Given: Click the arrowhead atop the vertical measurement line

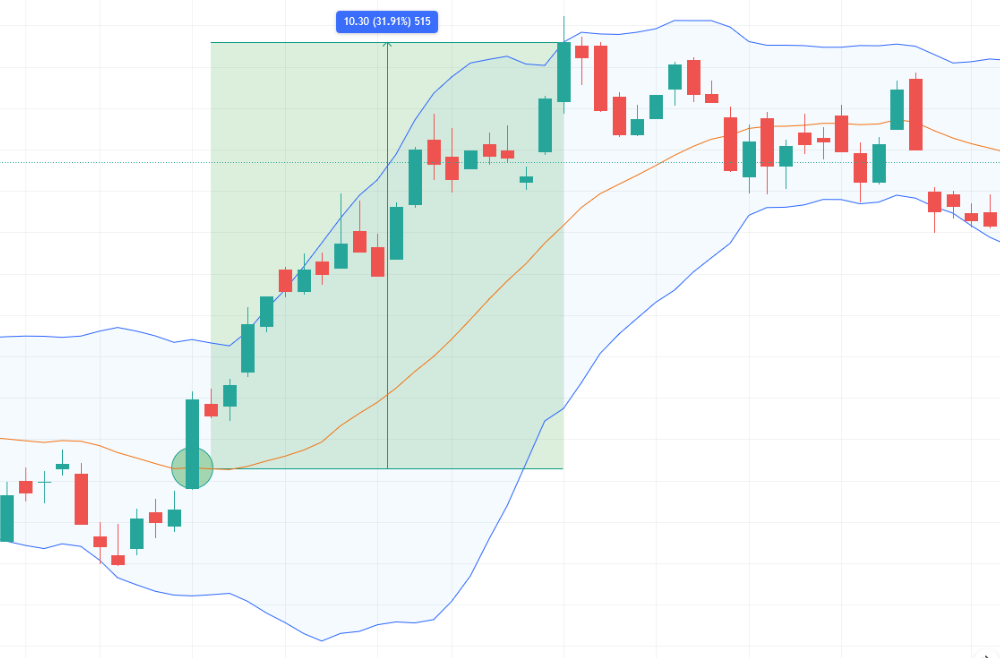Looking at the screenshot, I should pyautogui.click(x=387, y=45).
